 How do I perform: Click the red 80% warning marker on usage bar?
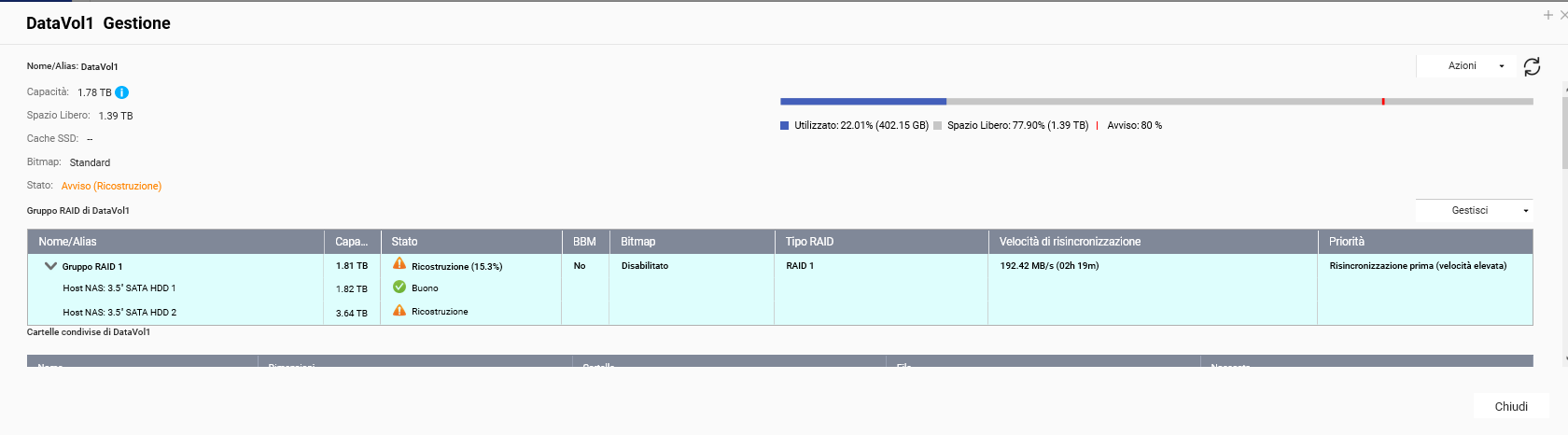(1383, 101)
